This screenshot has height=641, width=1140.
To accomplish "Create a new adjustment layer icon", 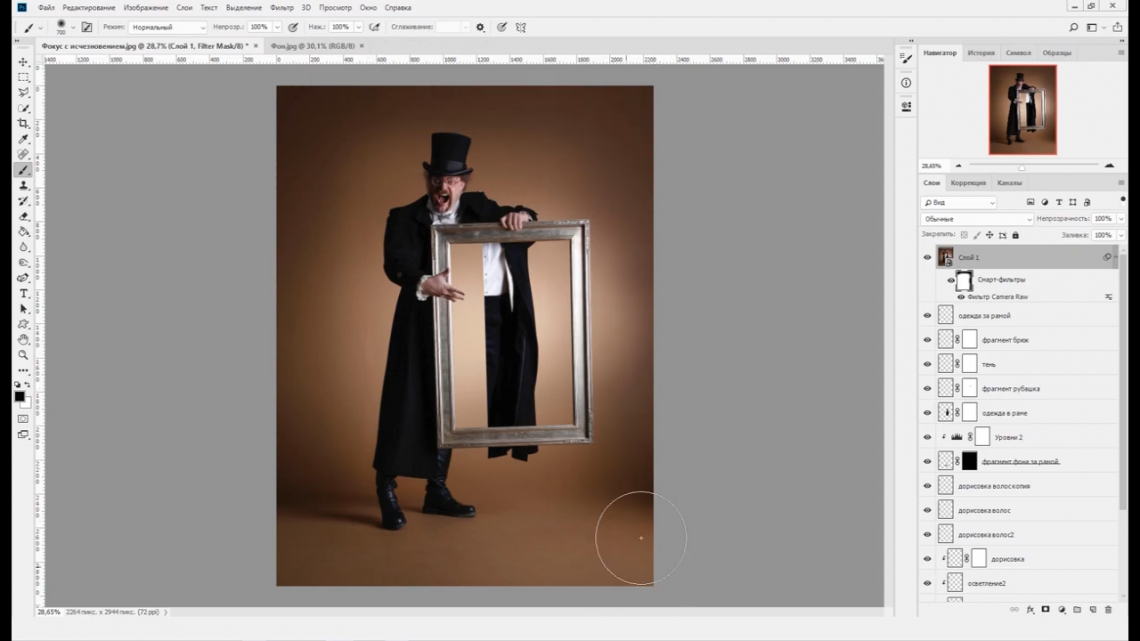I will 1061,610.
